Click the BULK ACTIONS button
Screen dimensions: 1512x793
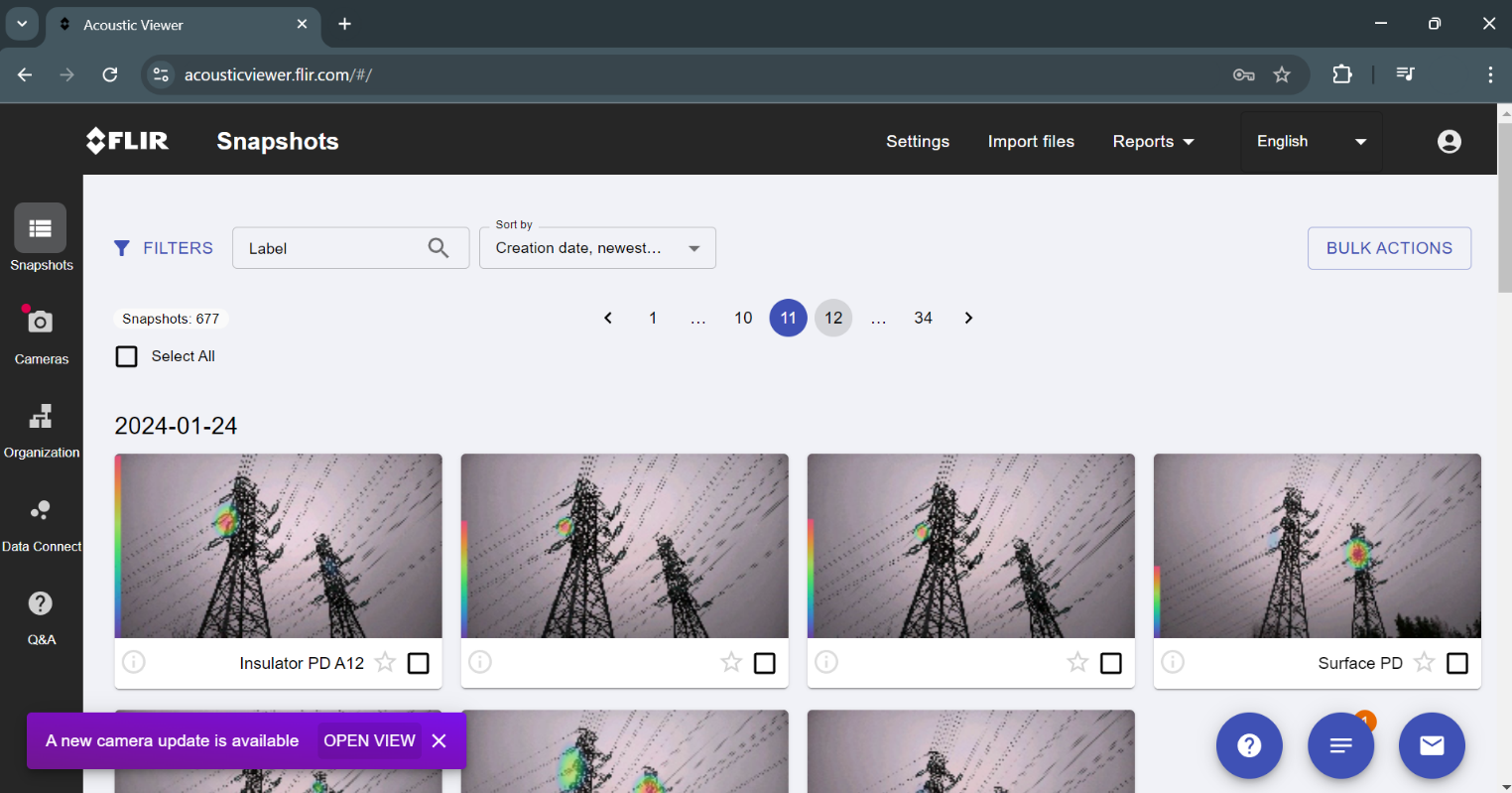[1388, 248]
